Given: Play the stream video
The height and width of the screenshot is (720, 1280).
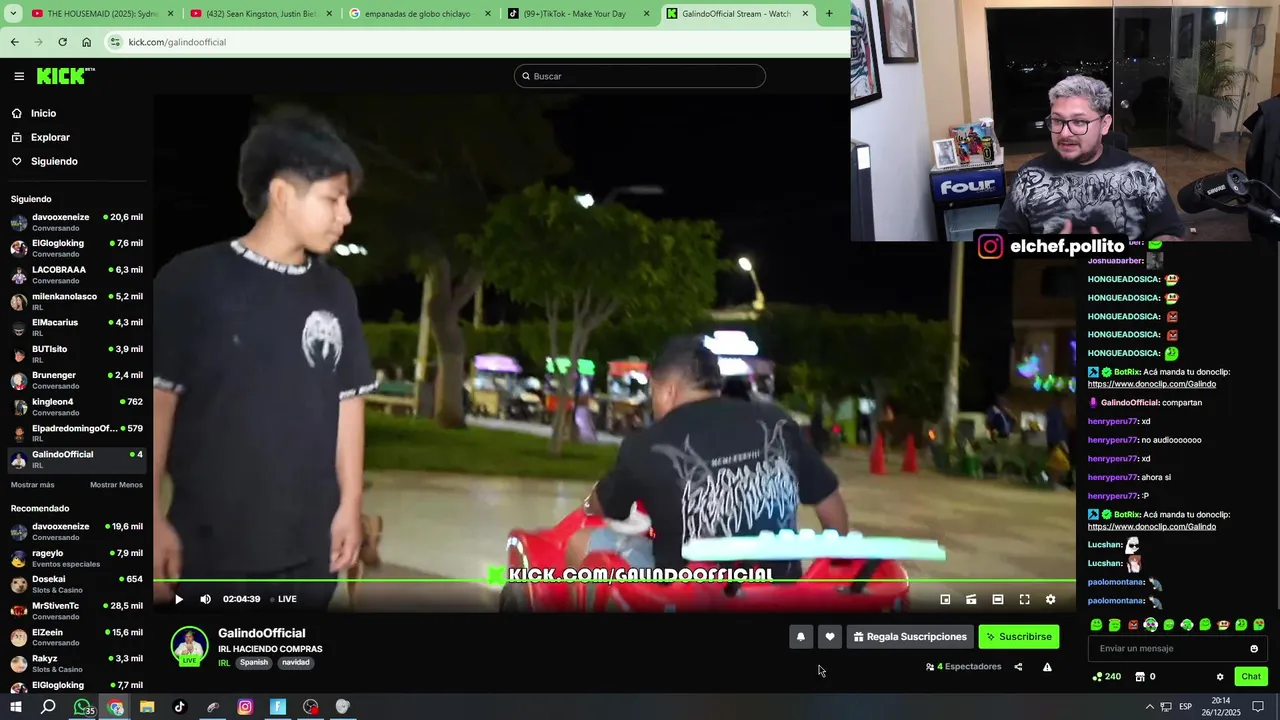Looking at the screenshot, I should (179, 599).
